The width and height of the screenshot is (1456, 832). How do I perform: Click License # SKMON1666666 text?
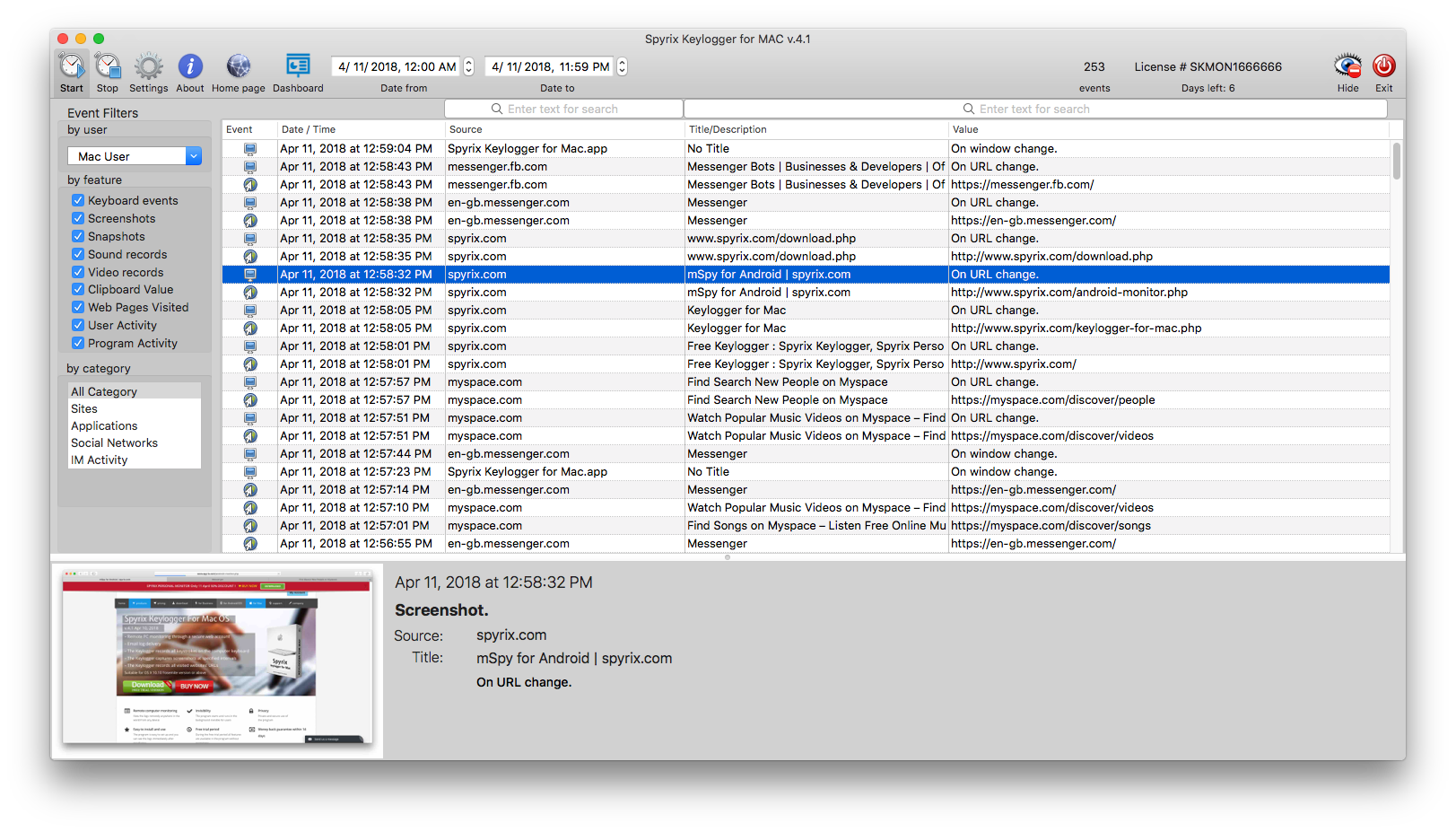[1208, 66]
